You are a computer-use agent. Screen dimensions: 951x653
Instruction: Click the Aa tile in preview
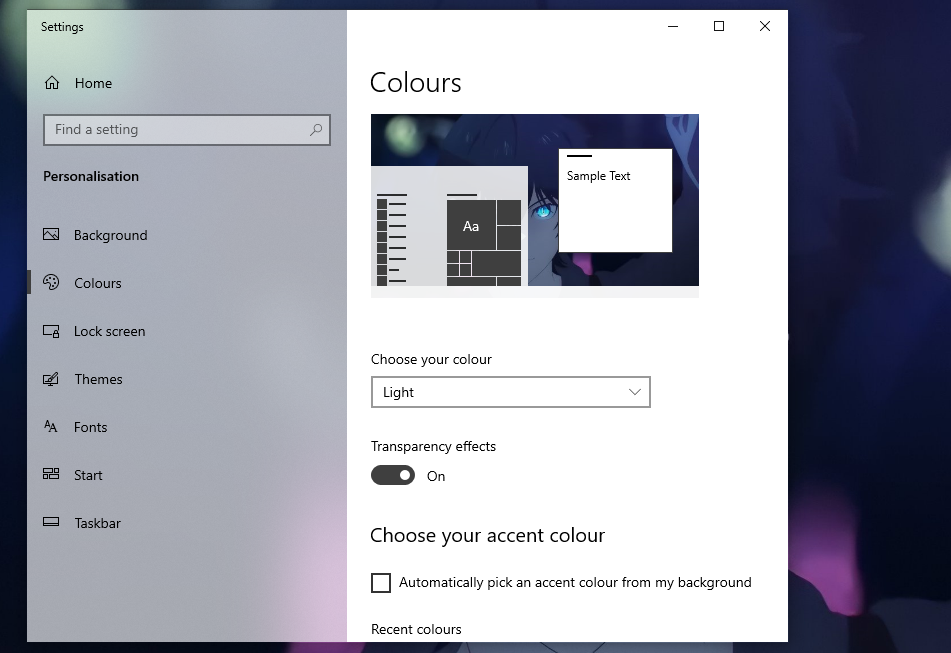coord(471,226)
